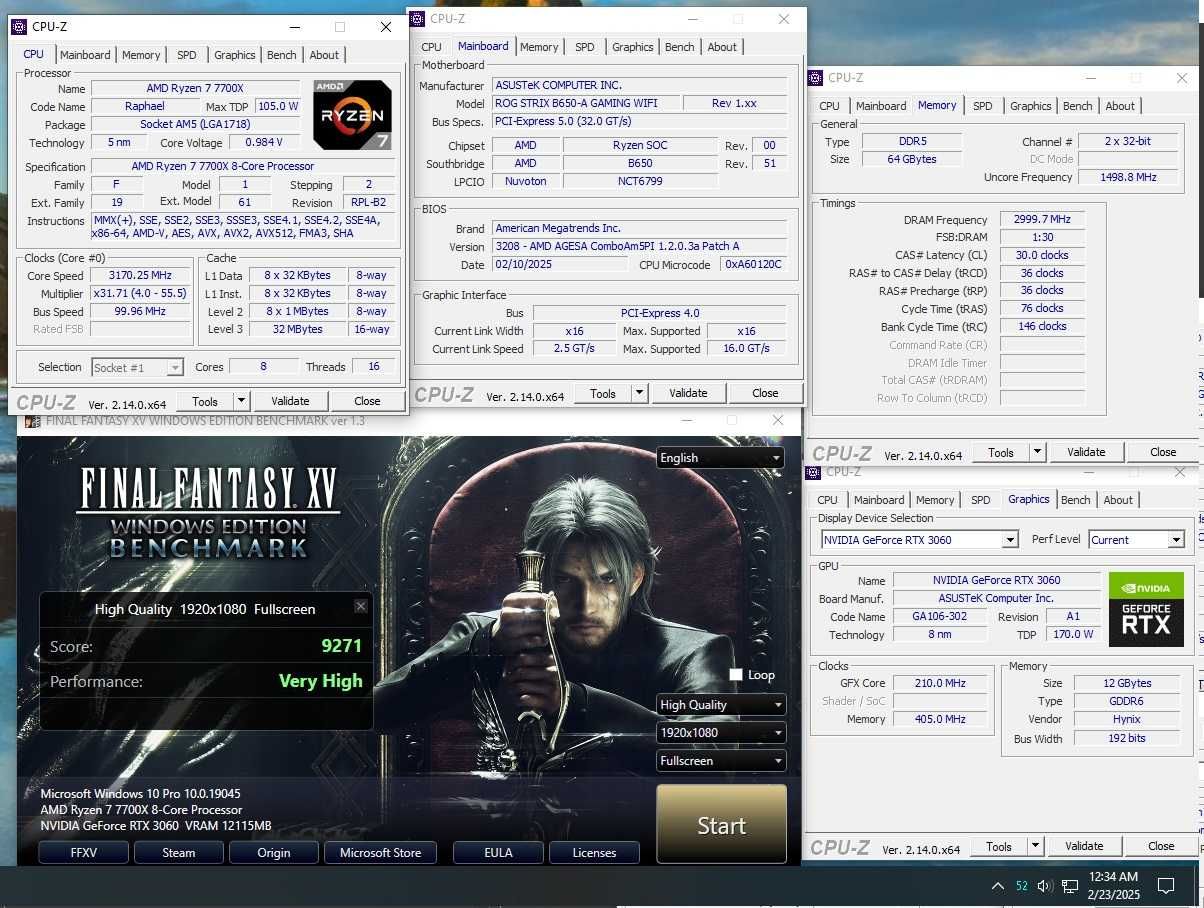The width and height of the screenshot is (1204, 908).
Task: Switch to Mainboard tab in the Graphics window
Action: pyautogui.click(x=879, y=500)
